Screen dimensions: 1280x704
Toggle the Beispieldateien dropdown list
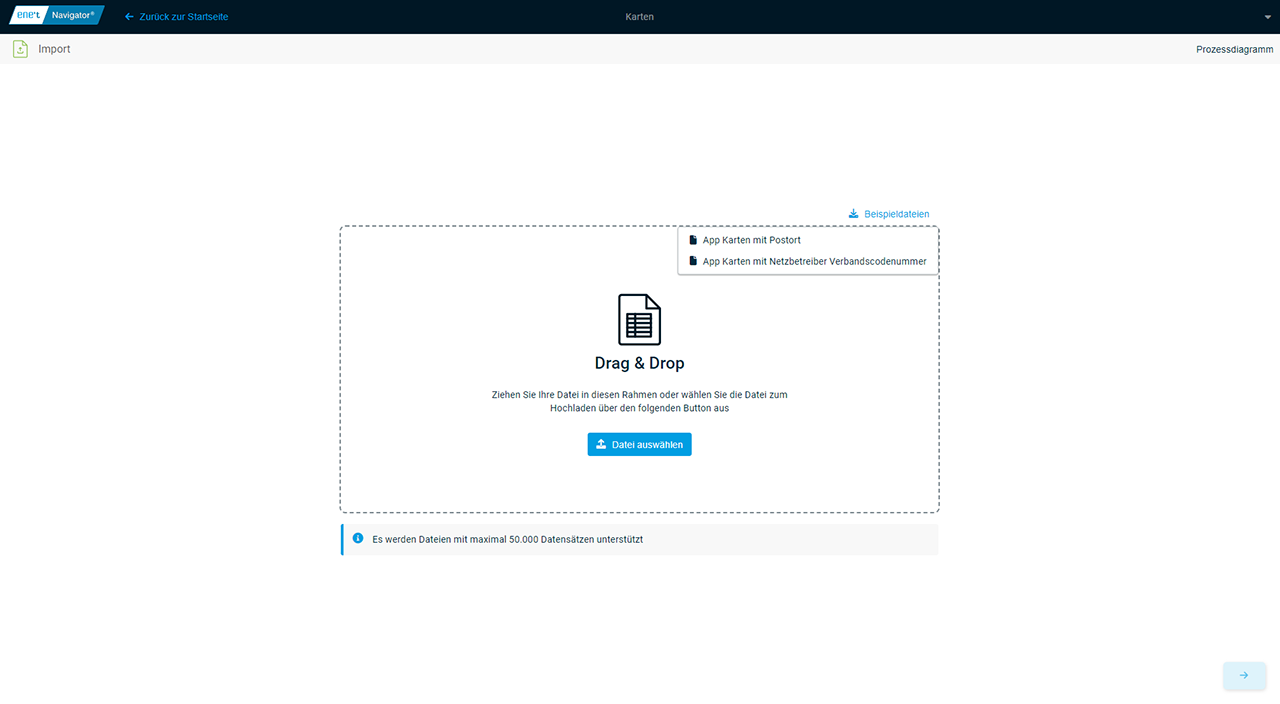[896, 214]
